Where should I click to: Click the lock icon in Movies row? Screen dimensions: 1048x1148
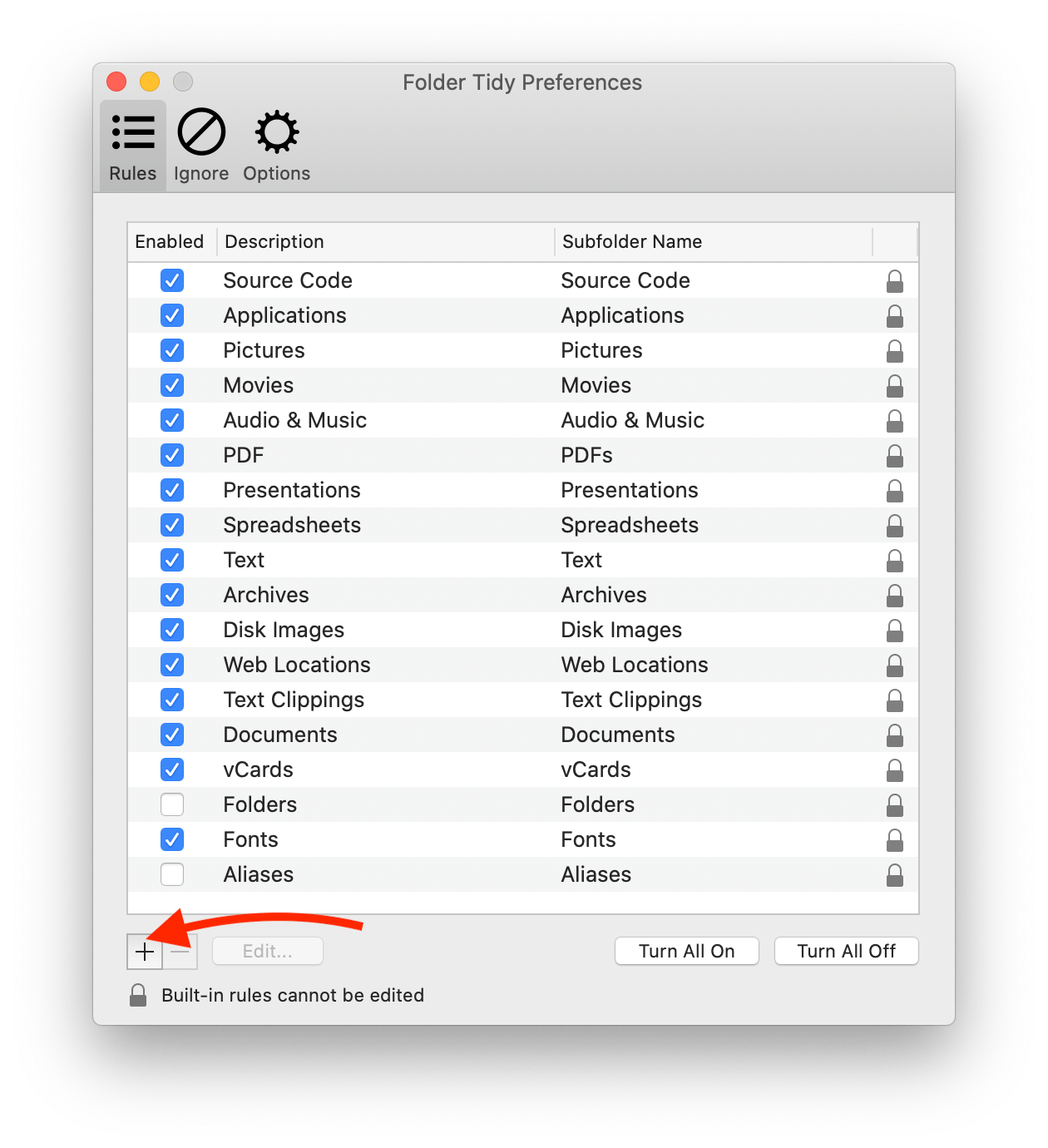[895, 386]
